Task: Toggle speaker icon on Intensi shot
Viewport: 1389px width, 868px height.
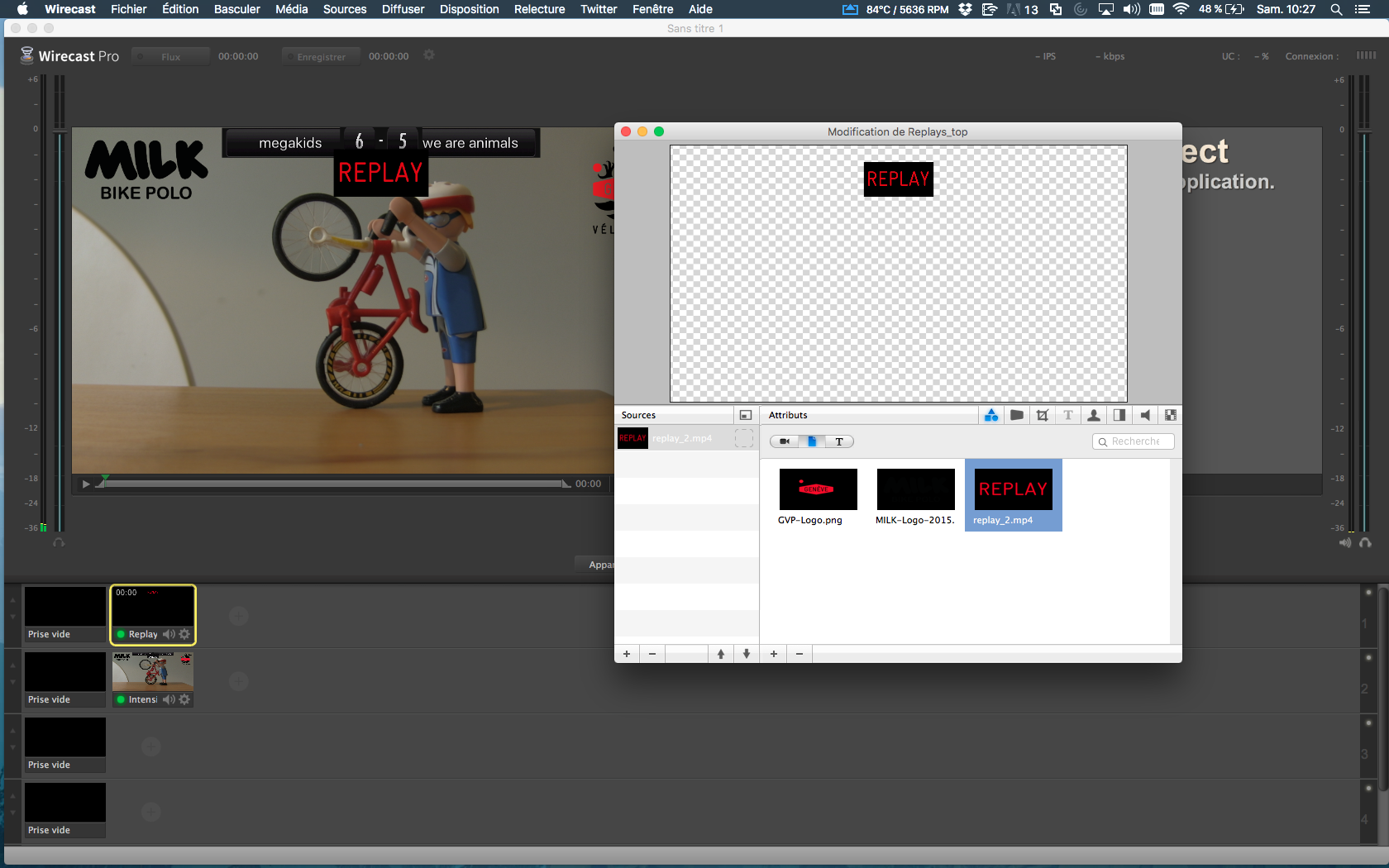Action: coord(169,699)
